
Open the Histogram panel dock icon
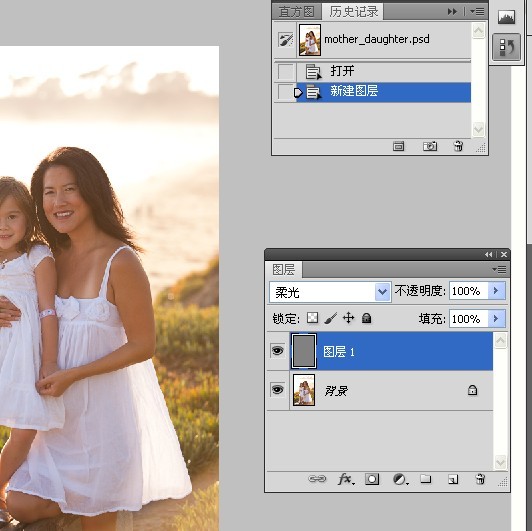pyautogui.click(x=506, y=17)
